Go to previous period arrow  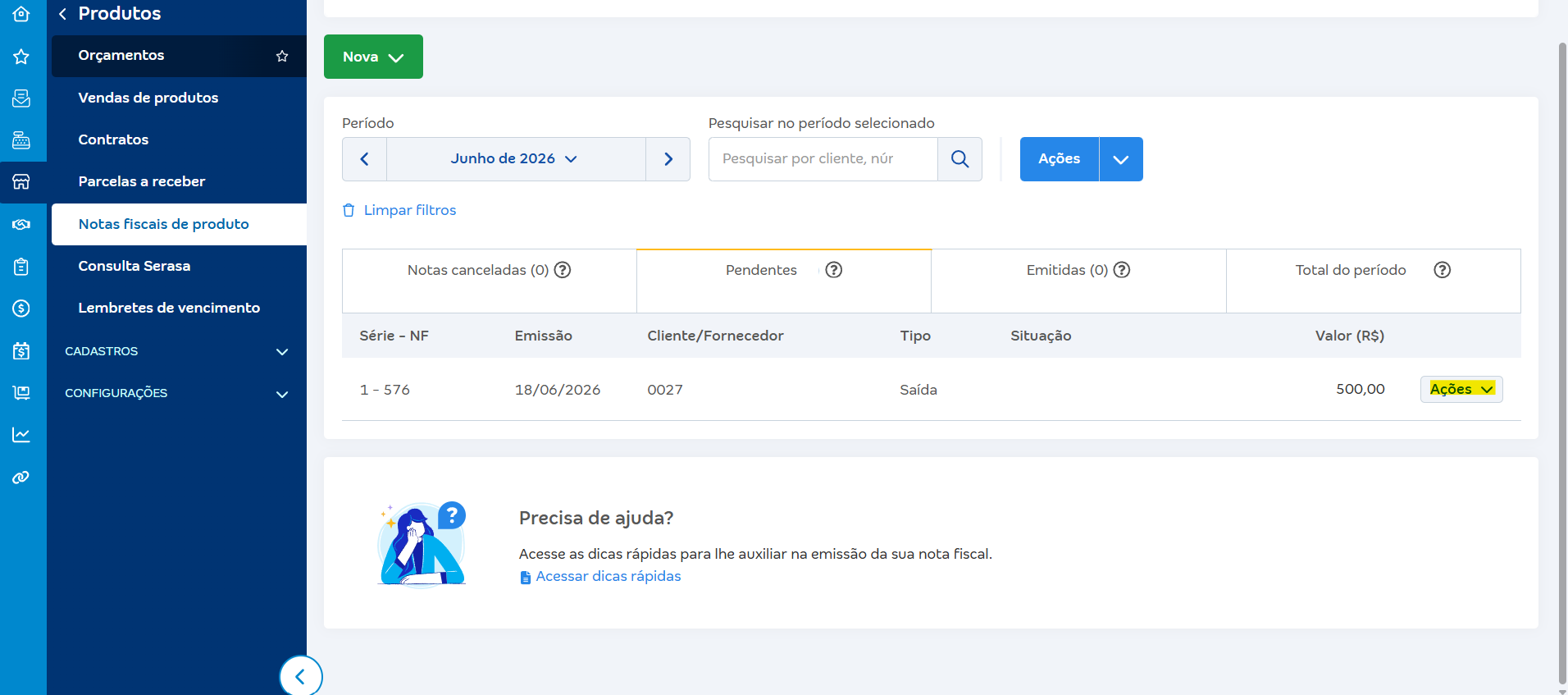pyautogui.click(x=365, y=159)
